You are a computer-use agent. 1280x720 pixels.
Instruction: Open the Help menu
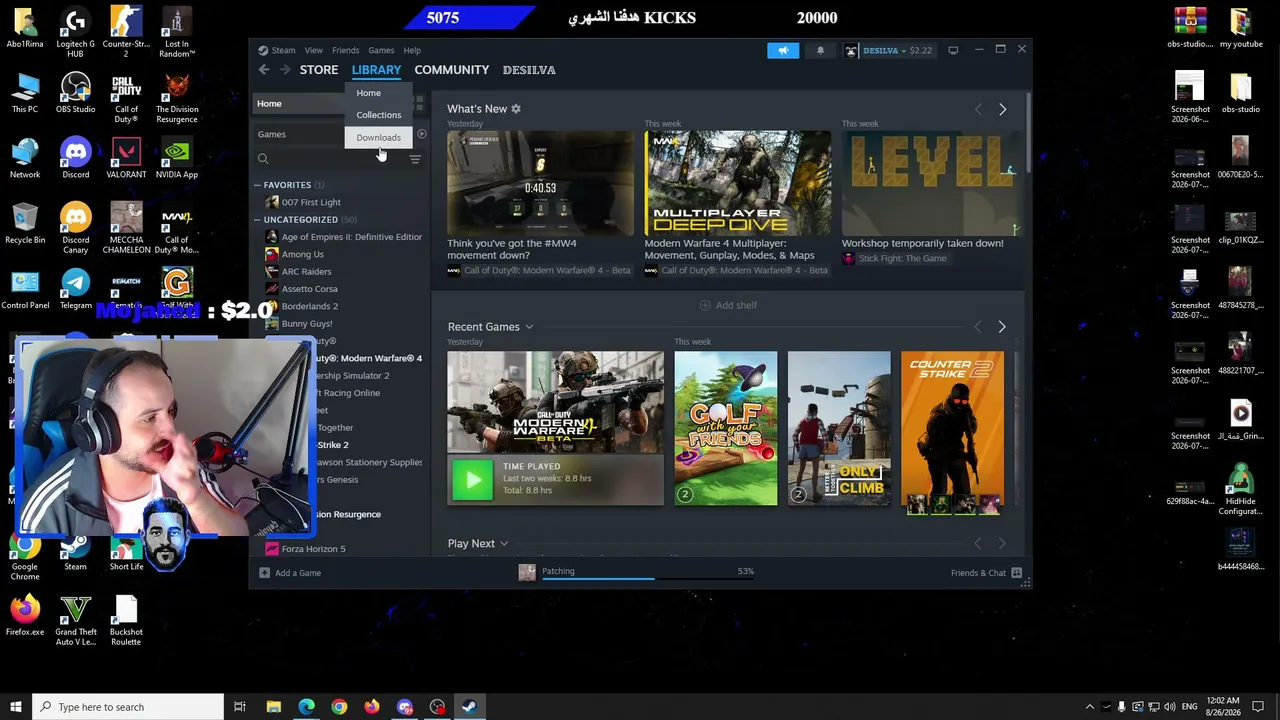click(412, 50)
